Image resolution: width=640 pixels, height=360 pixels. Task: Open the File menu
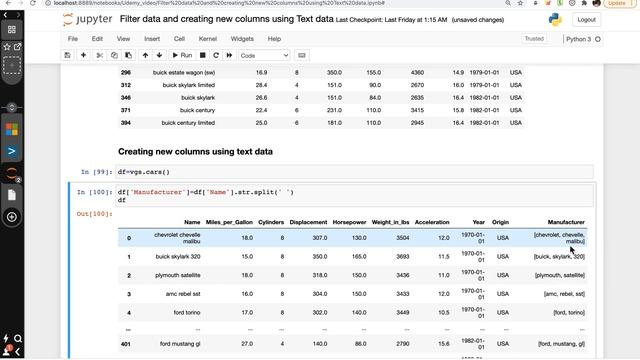coord(73,39)
